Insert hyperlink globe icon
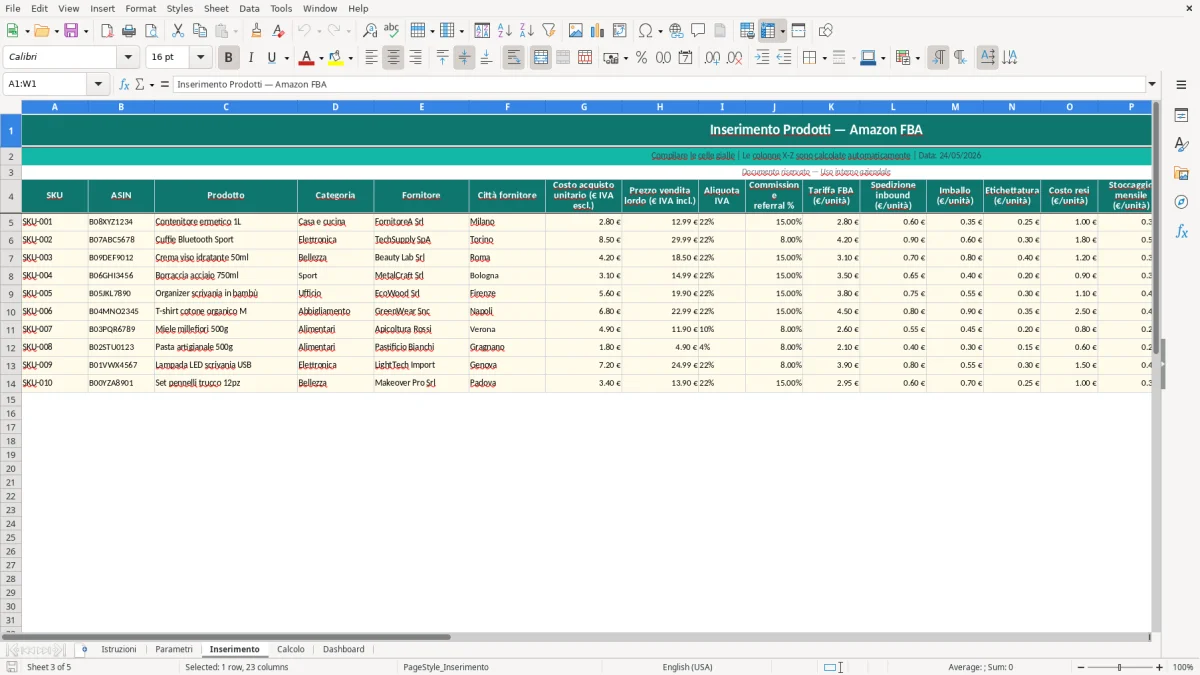Image resolution: width=1200 pixels, height=675 pixels. (x=676, y=31)
